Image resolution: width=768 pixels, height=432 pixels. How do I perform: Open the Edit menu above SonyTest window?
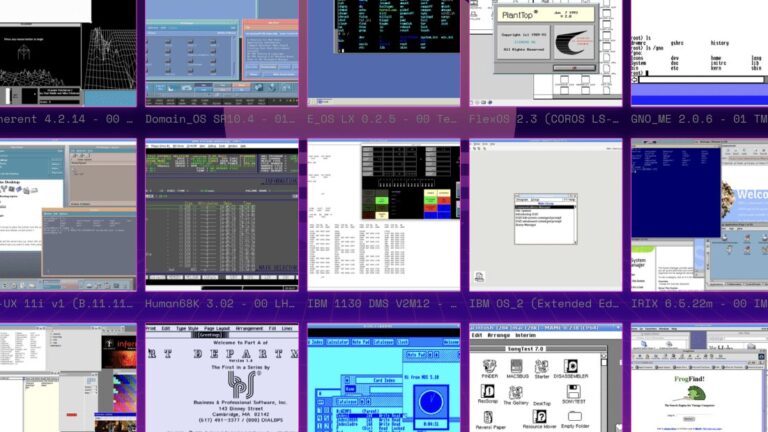point(477,336)
